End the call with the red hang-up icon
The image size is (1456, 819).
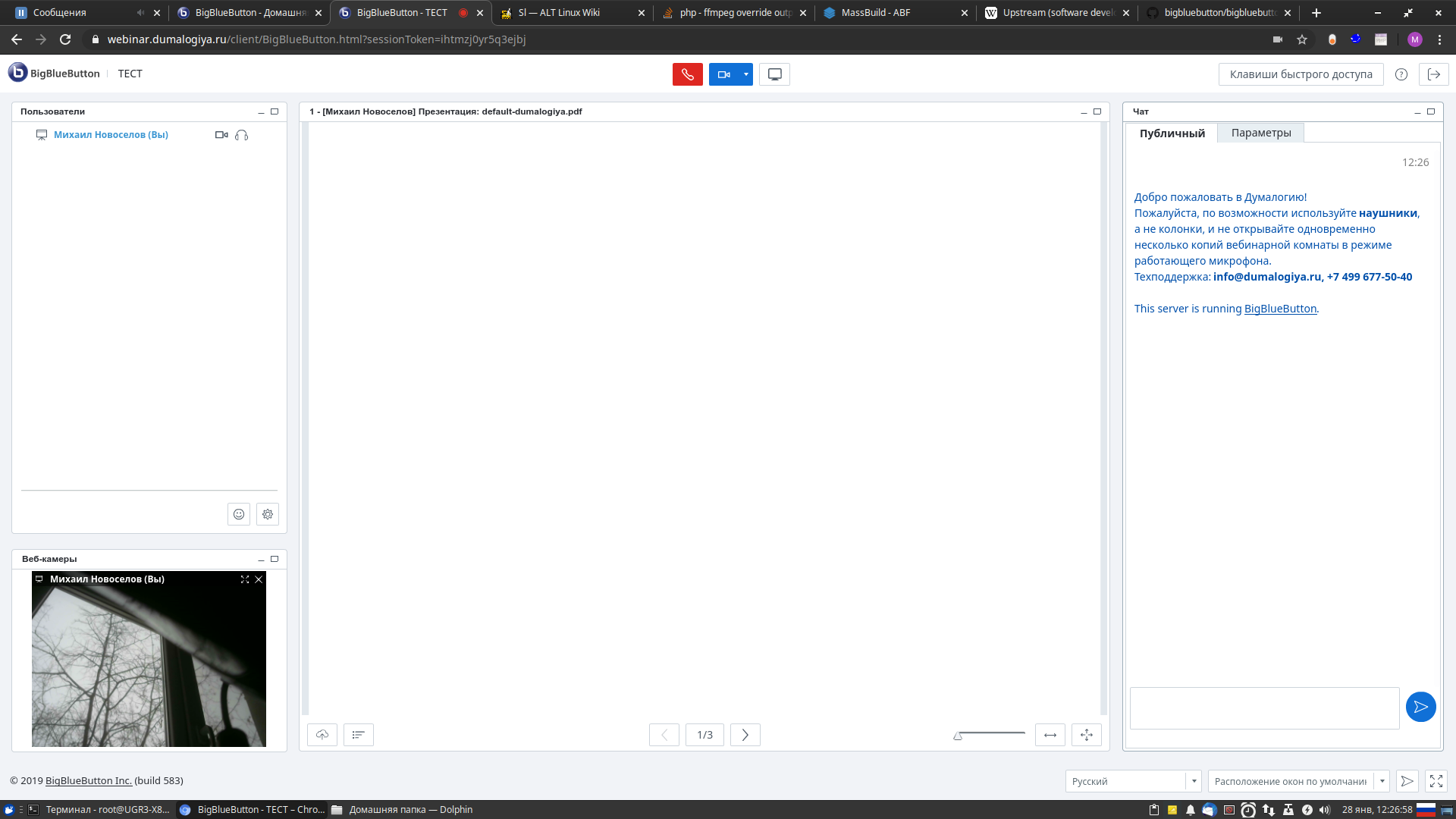tap(687, 74)
